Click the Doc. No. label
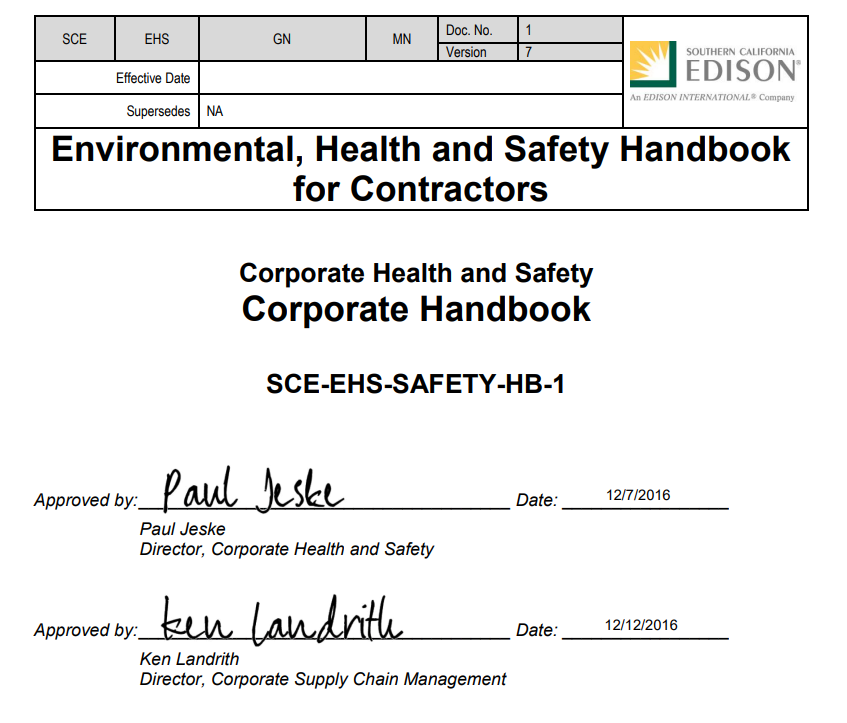This screenshot has width=847, height=723. pos(469,31)
